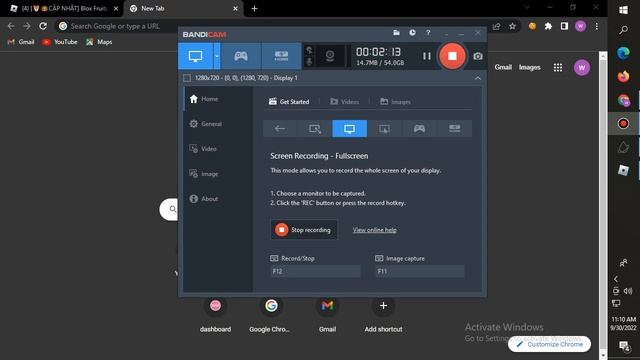Select Bandicam game recording mode
This screenshot has height=360, width=640.
click(240, 56)
